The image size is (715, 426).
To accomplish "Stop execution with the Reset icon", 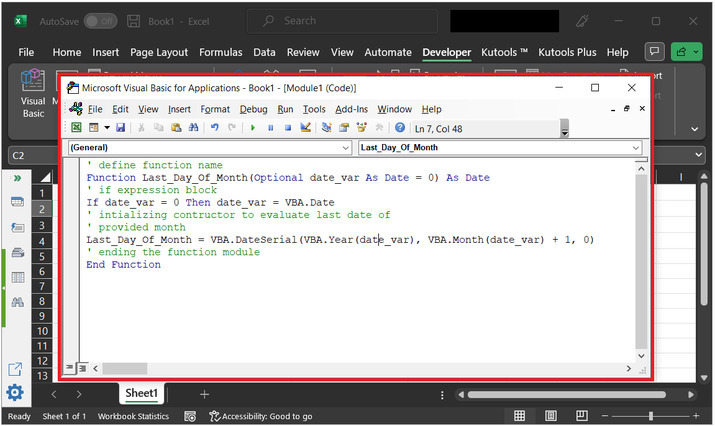I will 288,128.
